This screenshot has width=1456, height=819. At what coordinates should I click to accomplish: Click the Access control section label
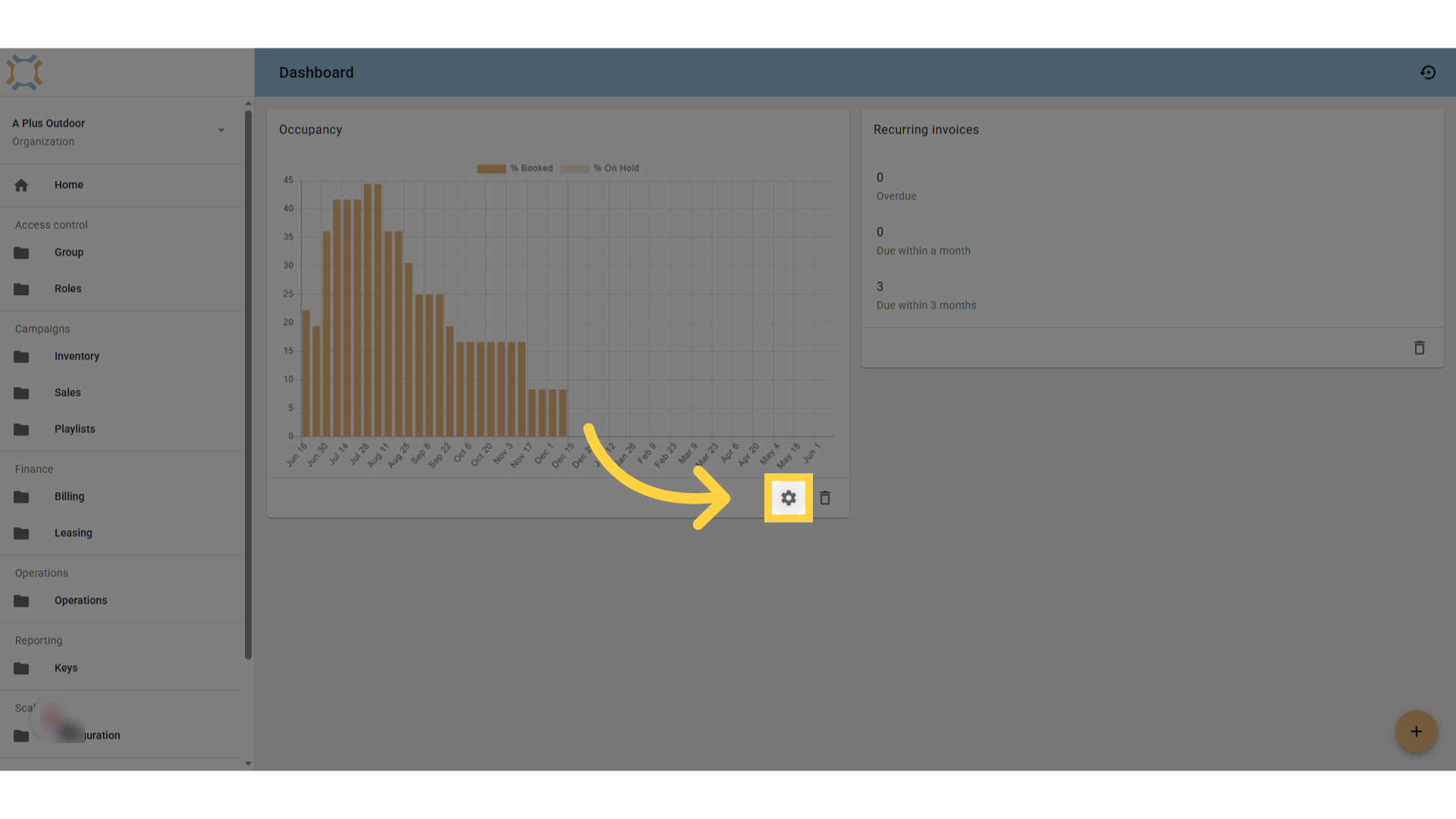pyautogui.click(x=52, y=225)
